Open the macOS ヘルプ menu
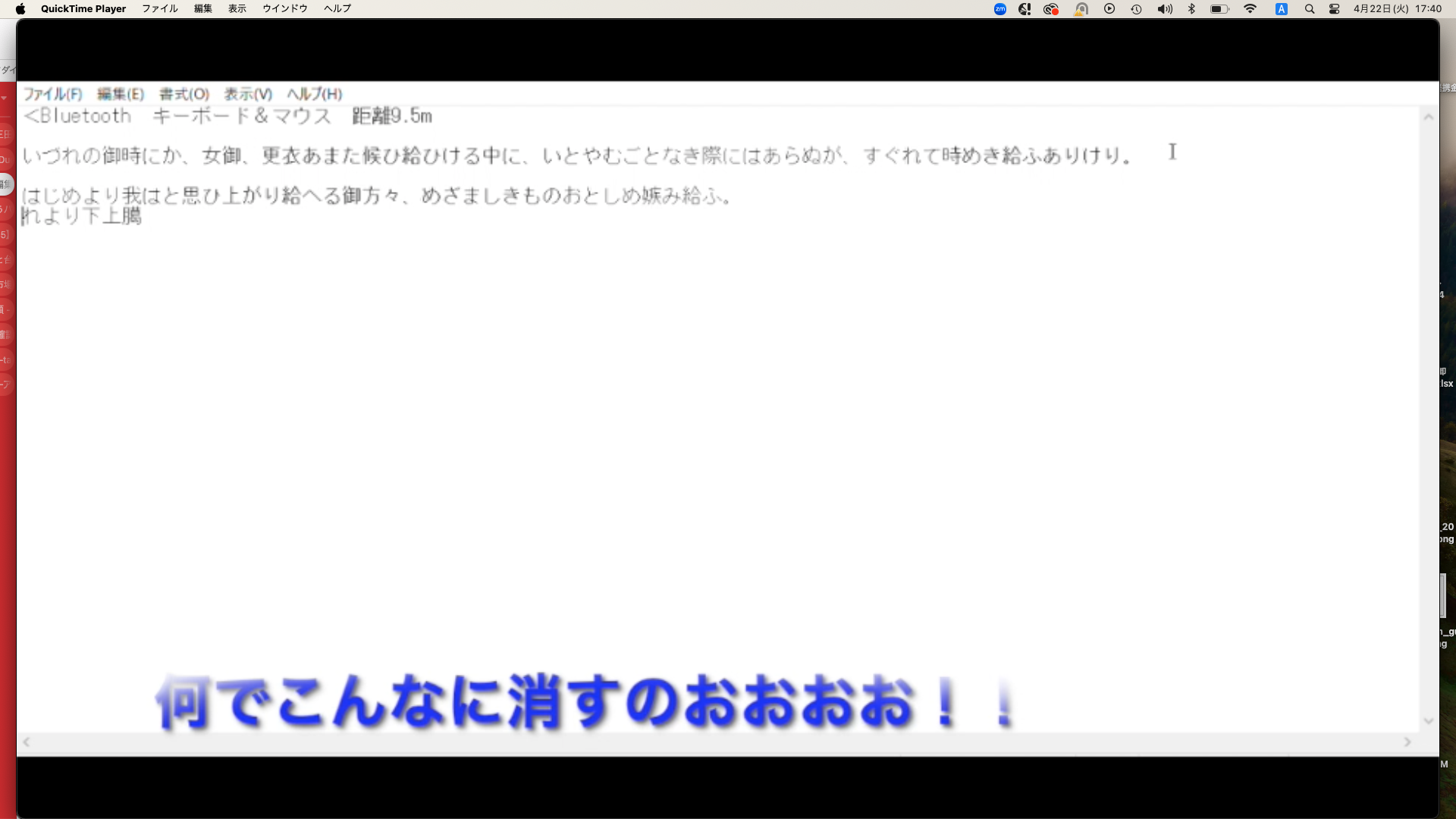Screen dimensions: 1456x819 (x=337, y=9)
